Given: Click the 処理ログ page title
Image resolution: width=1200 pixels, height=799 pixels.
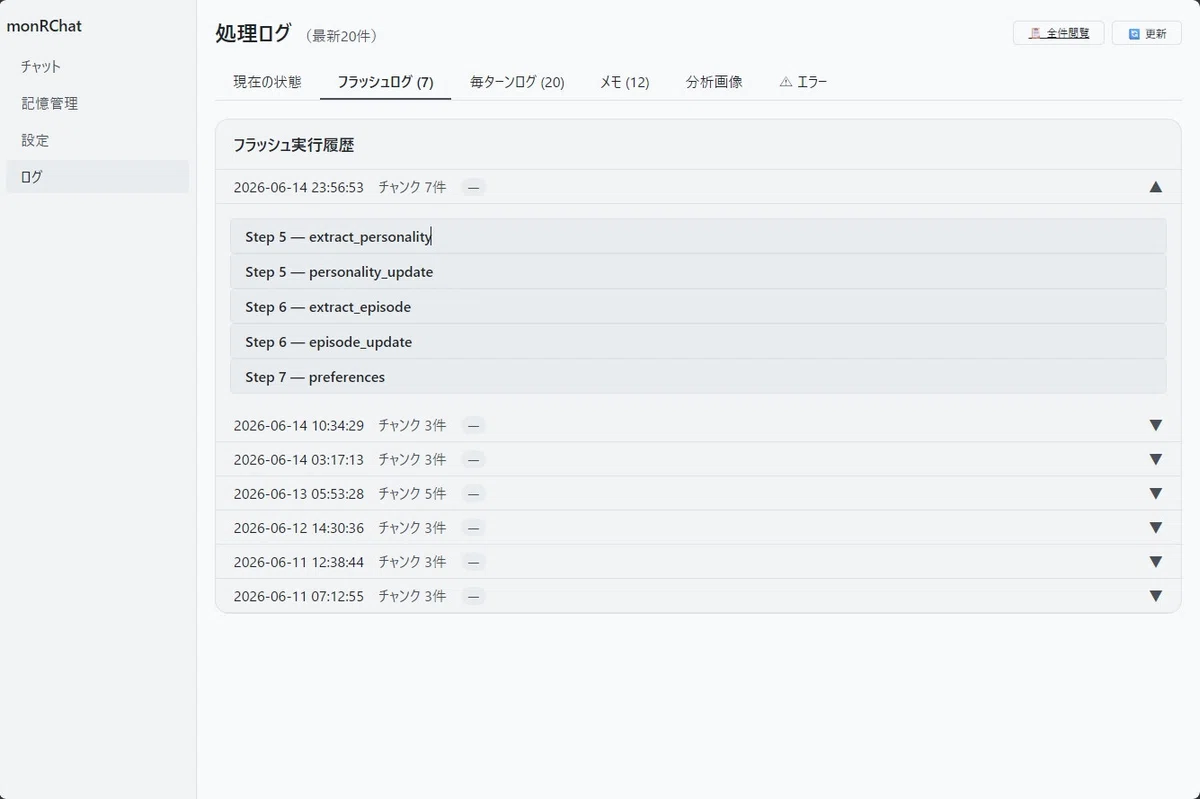Looking at the screenshot, I should [253, 33].
